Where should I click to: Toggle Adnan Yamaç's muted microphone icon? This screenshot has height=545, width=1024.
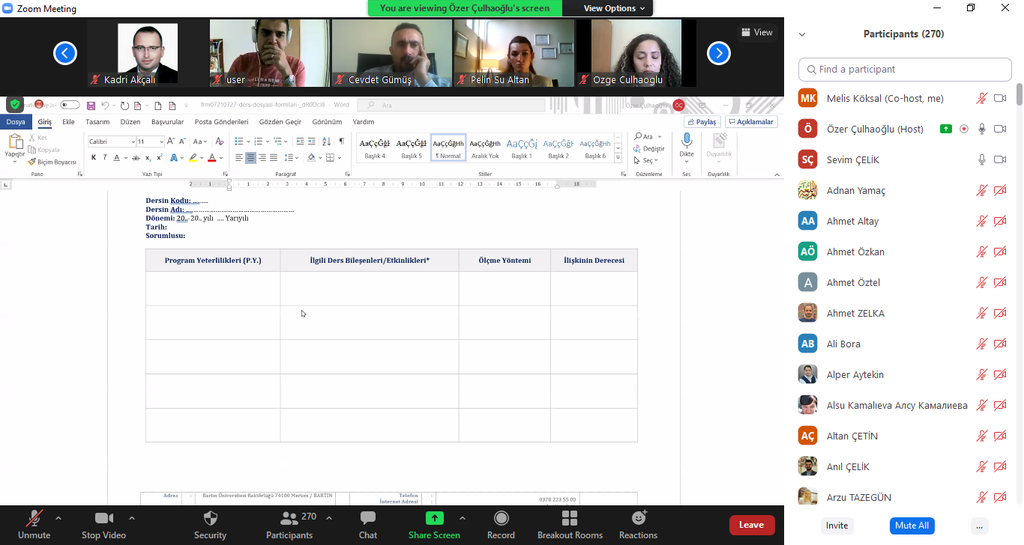(x=982, y=191)
